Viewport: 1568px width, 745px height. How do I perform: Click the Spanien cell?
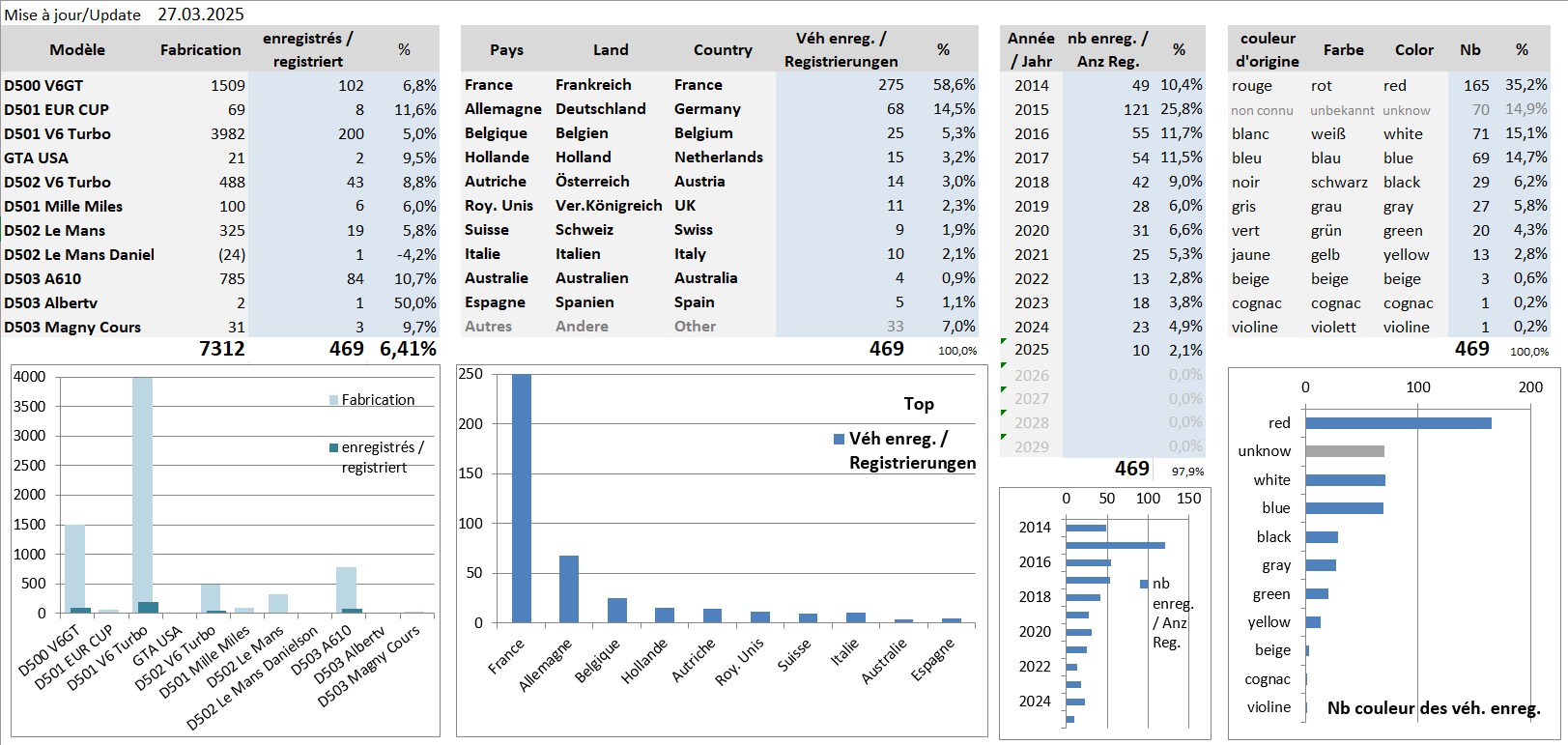tap(584, 302)
